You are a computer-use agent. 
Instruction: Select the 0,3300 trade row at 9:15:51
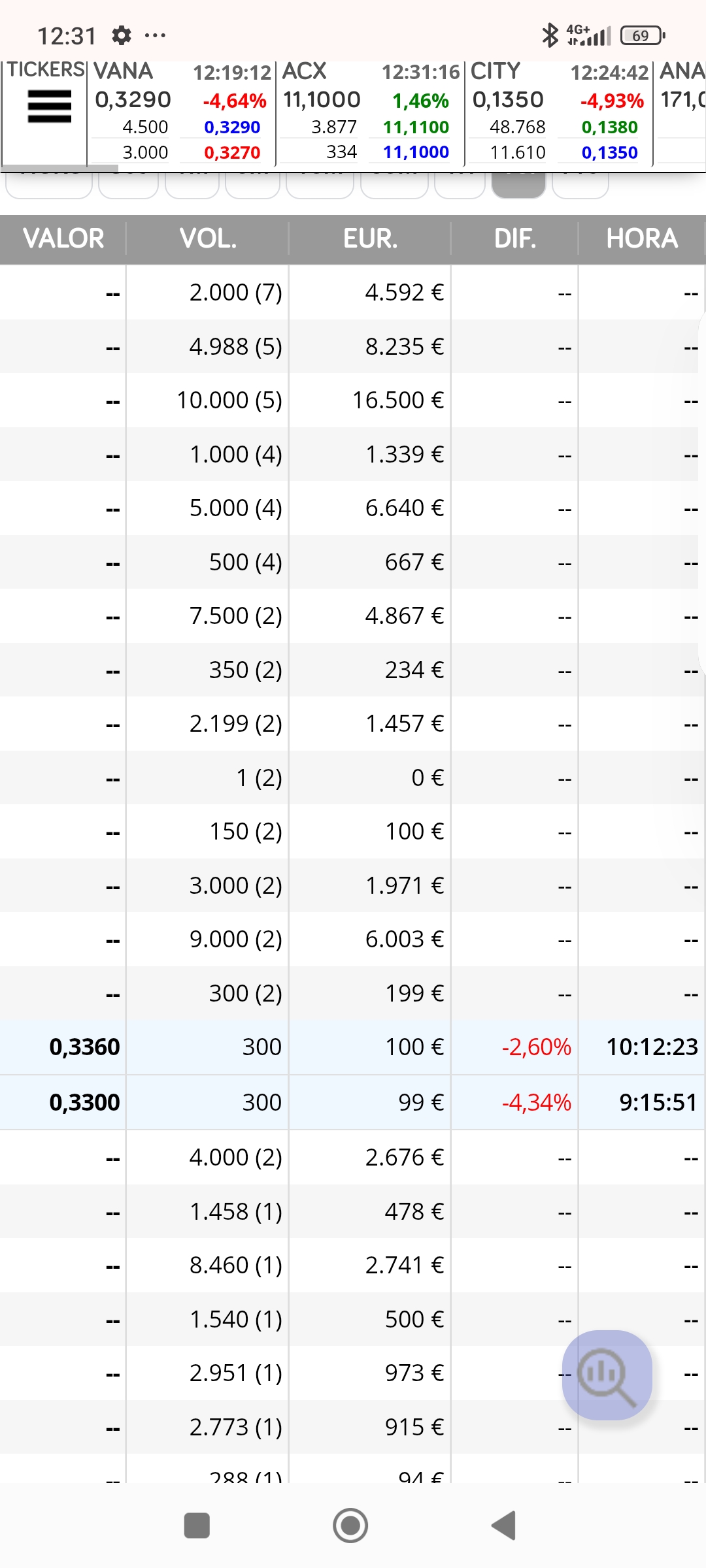(x=353, y=1103)
